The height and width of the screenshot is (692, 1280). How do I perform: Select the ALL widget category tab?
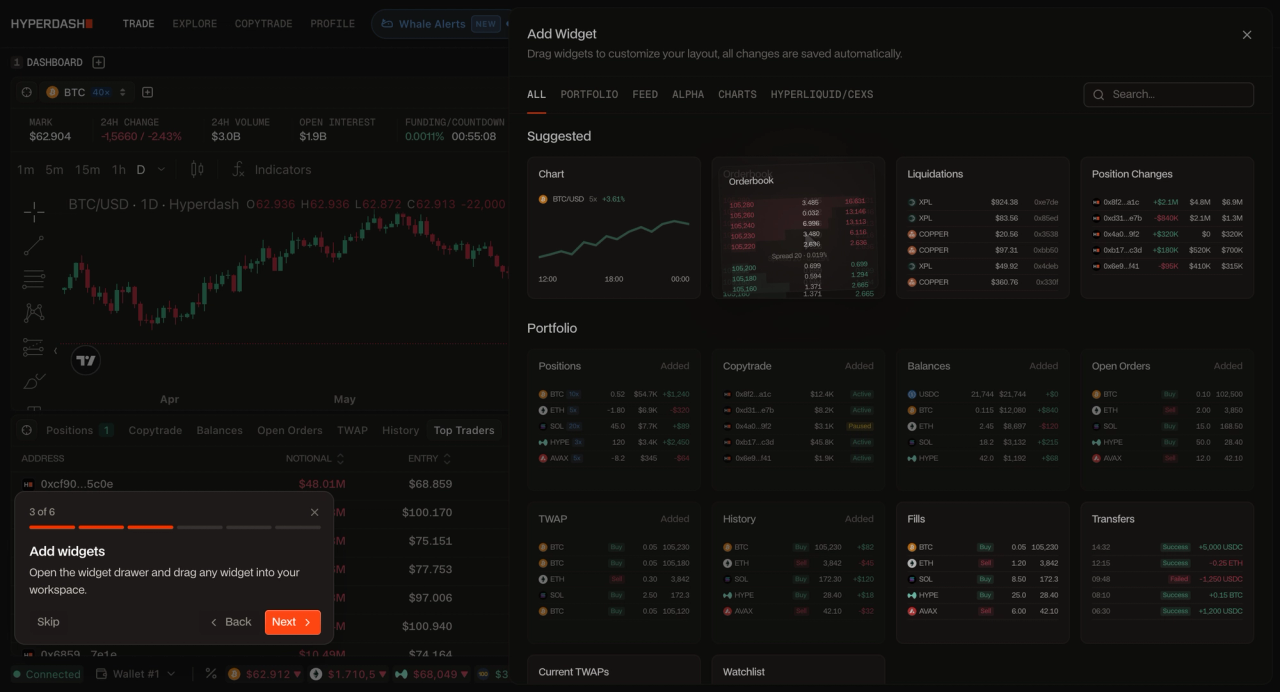[x=536, y=94]
